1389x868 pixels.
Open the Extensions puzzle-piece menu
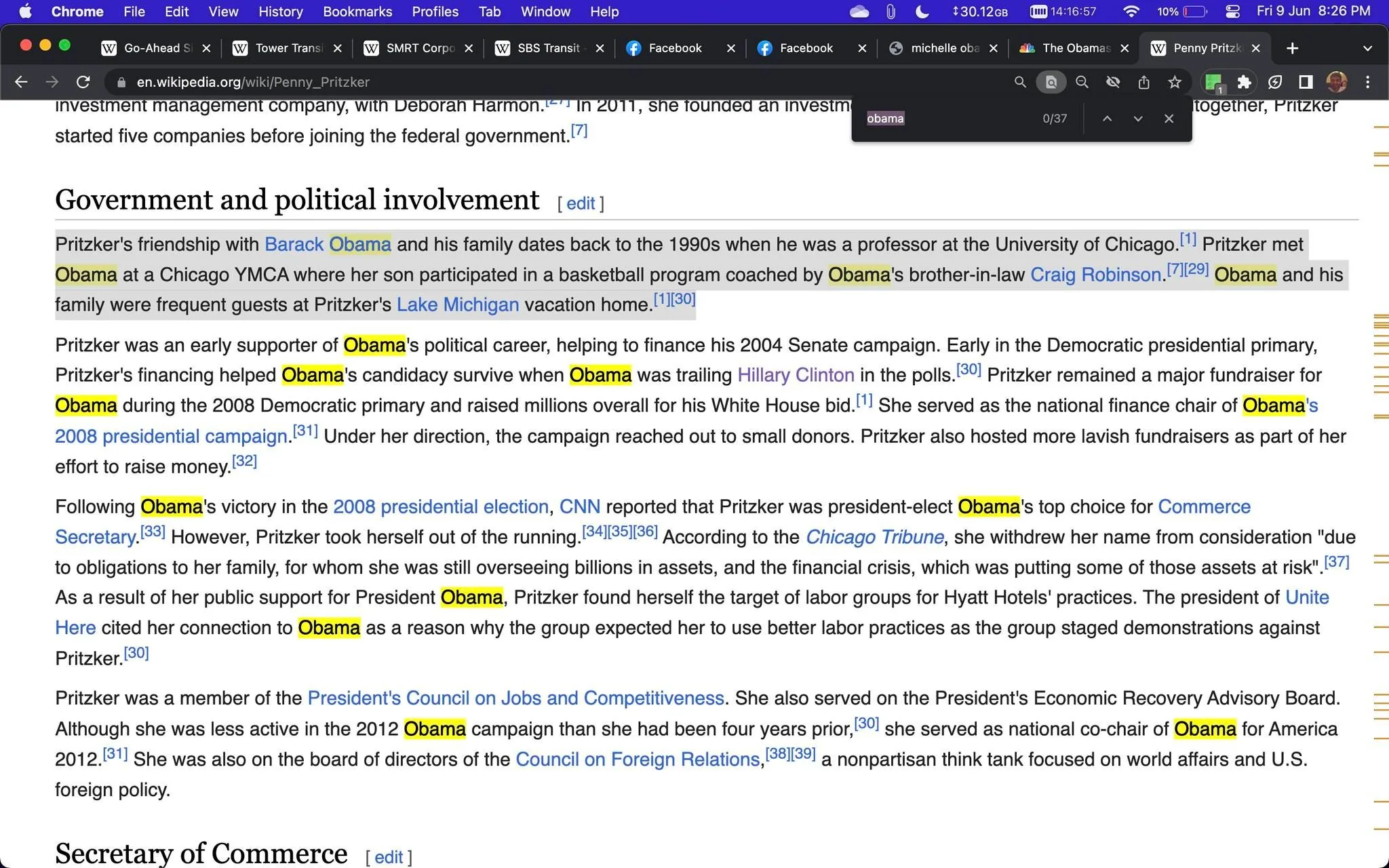1244,82
